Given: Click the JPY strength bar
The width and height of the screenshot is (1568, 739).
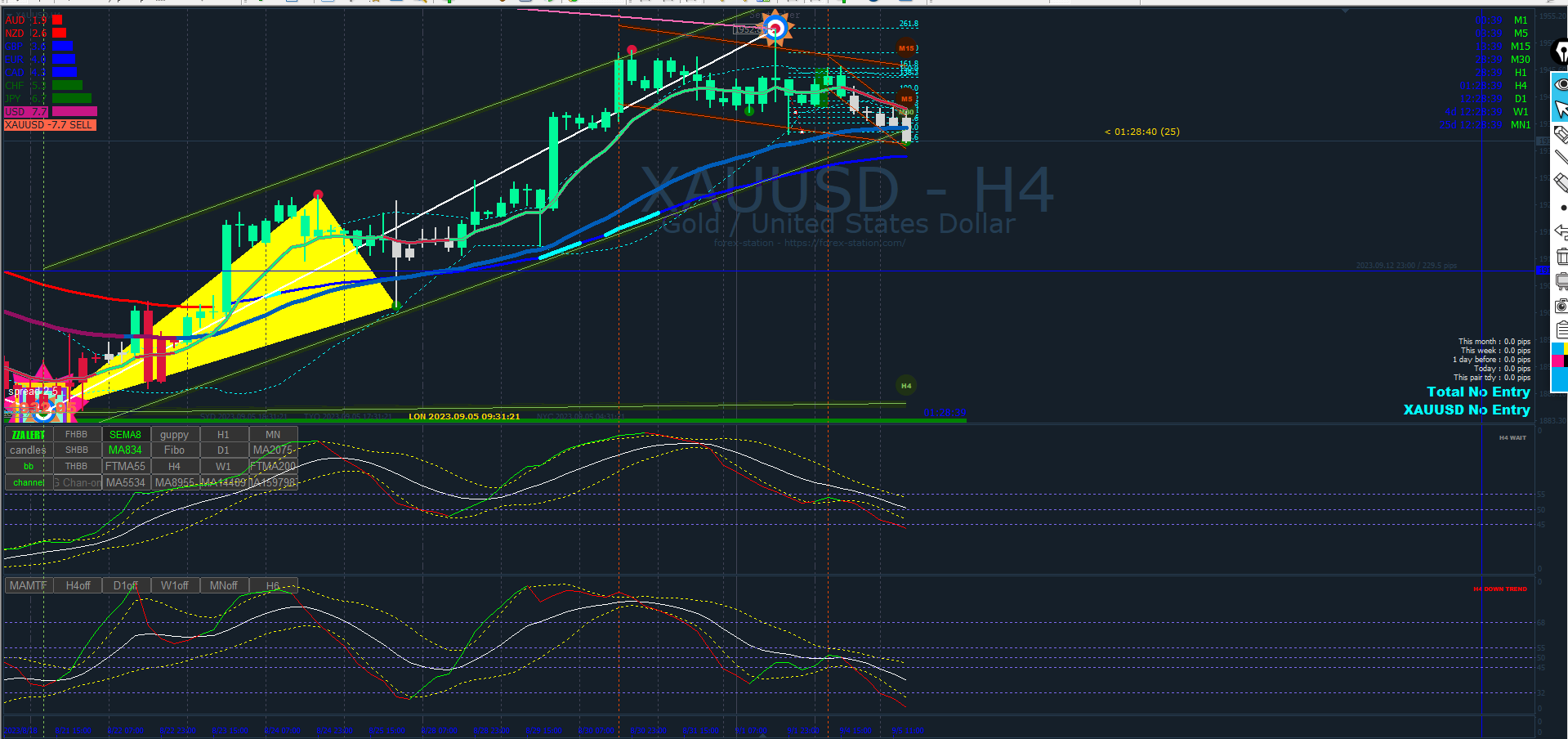Looking at the screenshot, I should (72, 98).
